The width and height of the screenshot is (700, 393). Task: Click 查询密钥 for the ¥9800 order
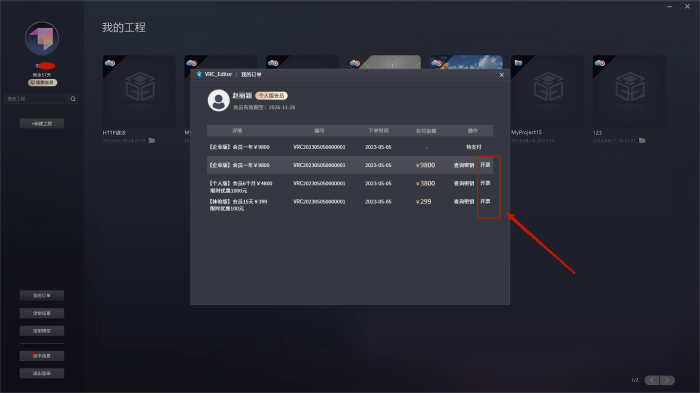(x=464, y=165)
